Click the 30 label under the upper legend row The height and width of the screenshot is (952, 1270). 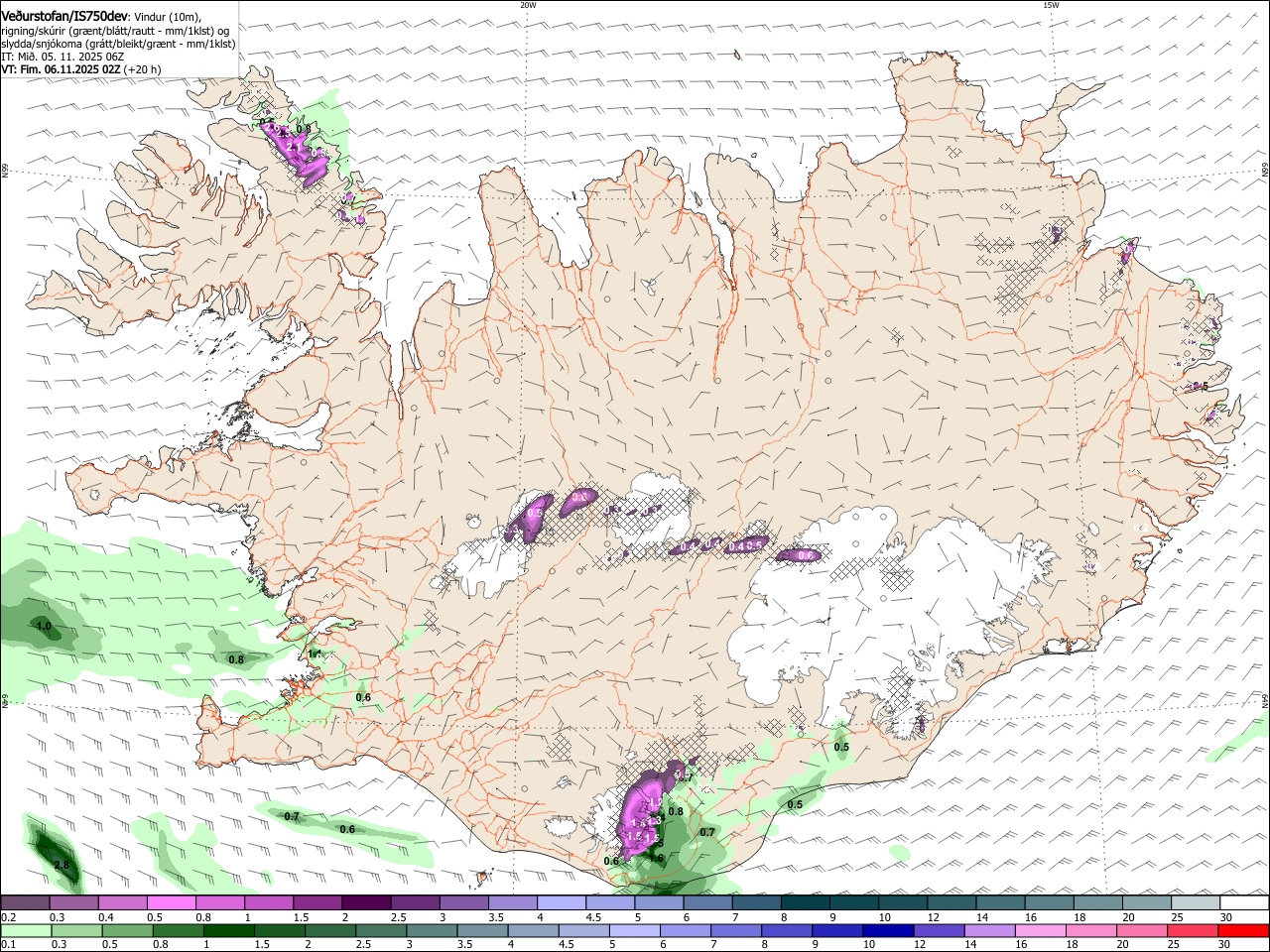coord(1226,917)
